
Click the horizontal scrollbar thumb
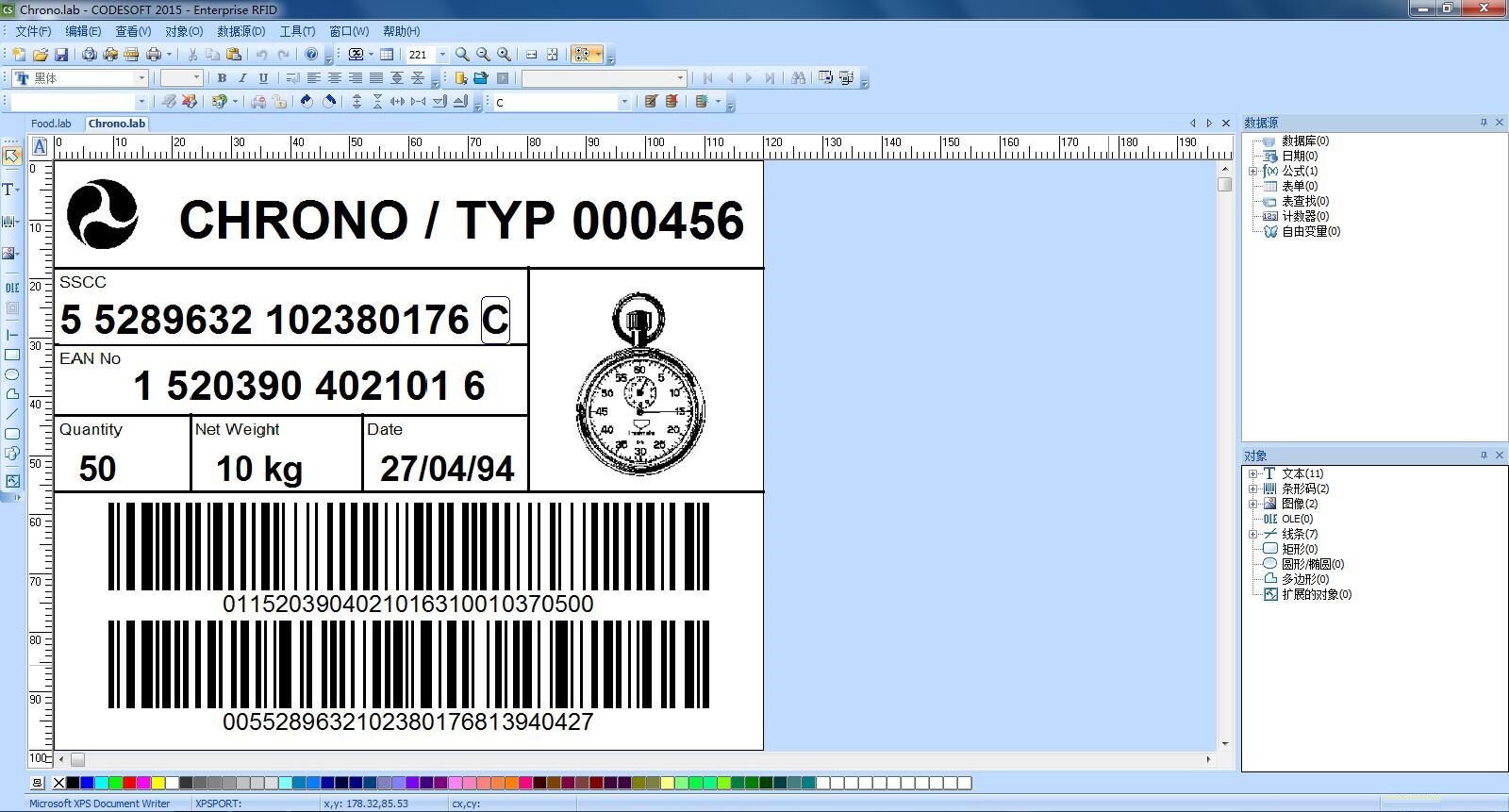77,759
